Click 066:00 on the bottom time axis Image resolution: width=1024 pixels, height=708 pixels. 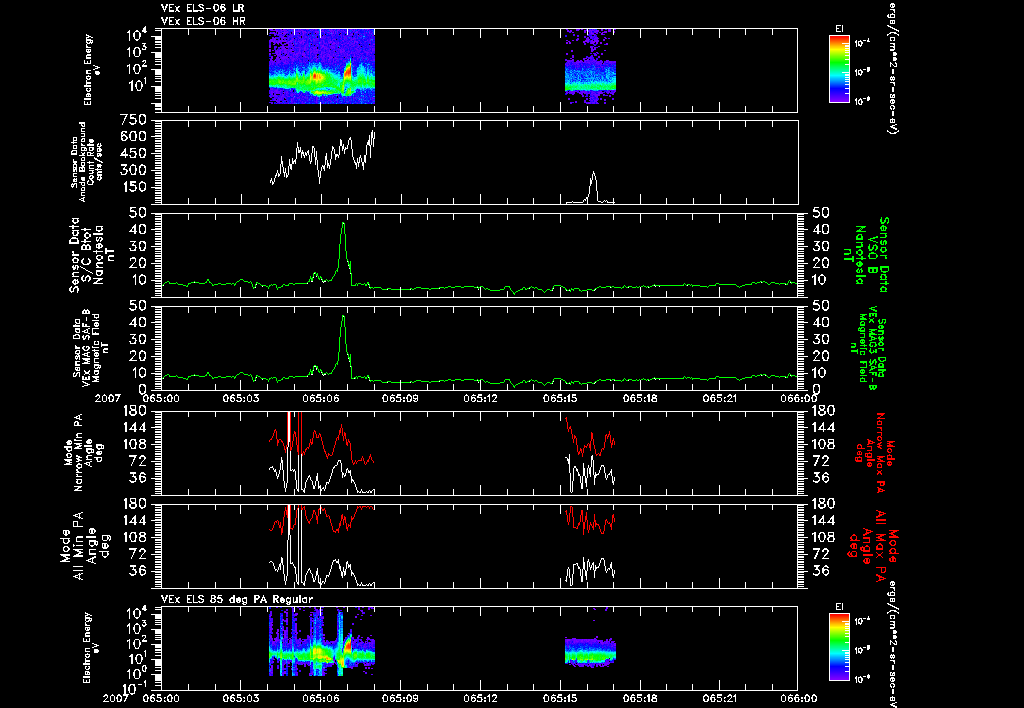[799, 698]
